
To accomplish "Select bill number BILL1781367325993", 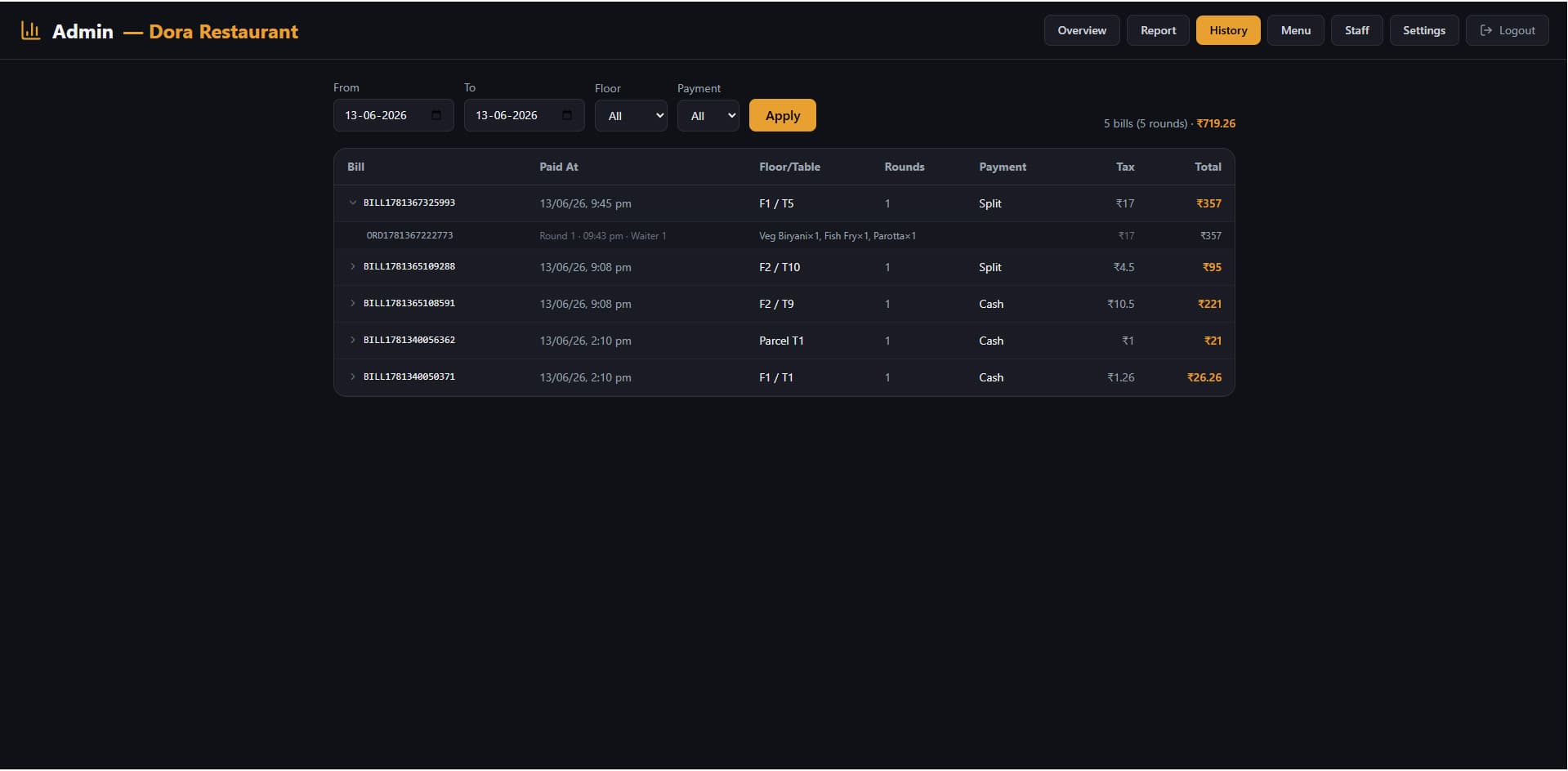I will (x=409, y=203).
